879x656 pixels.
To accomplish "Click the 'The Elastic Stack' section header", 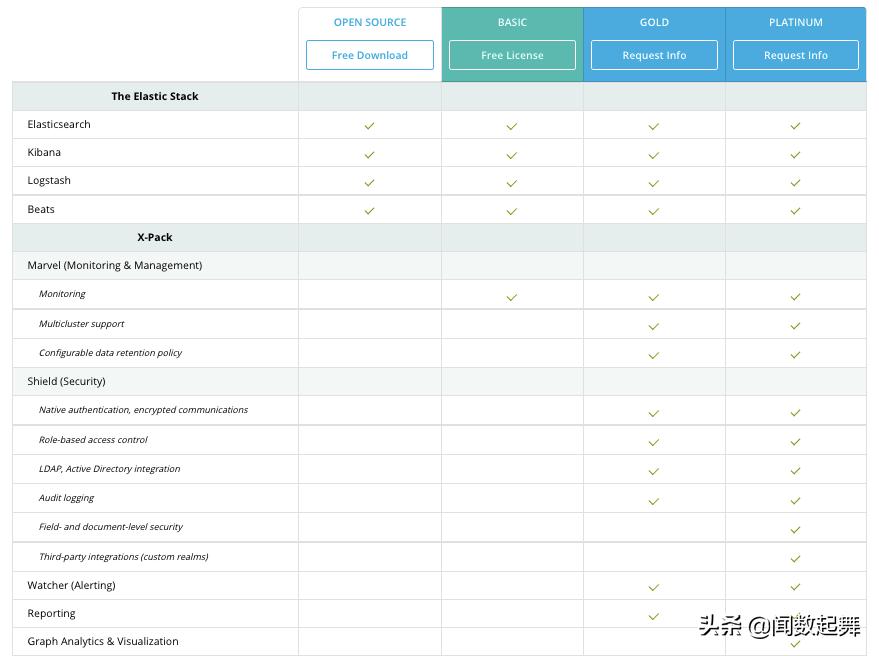I will (x=155, y=96).
